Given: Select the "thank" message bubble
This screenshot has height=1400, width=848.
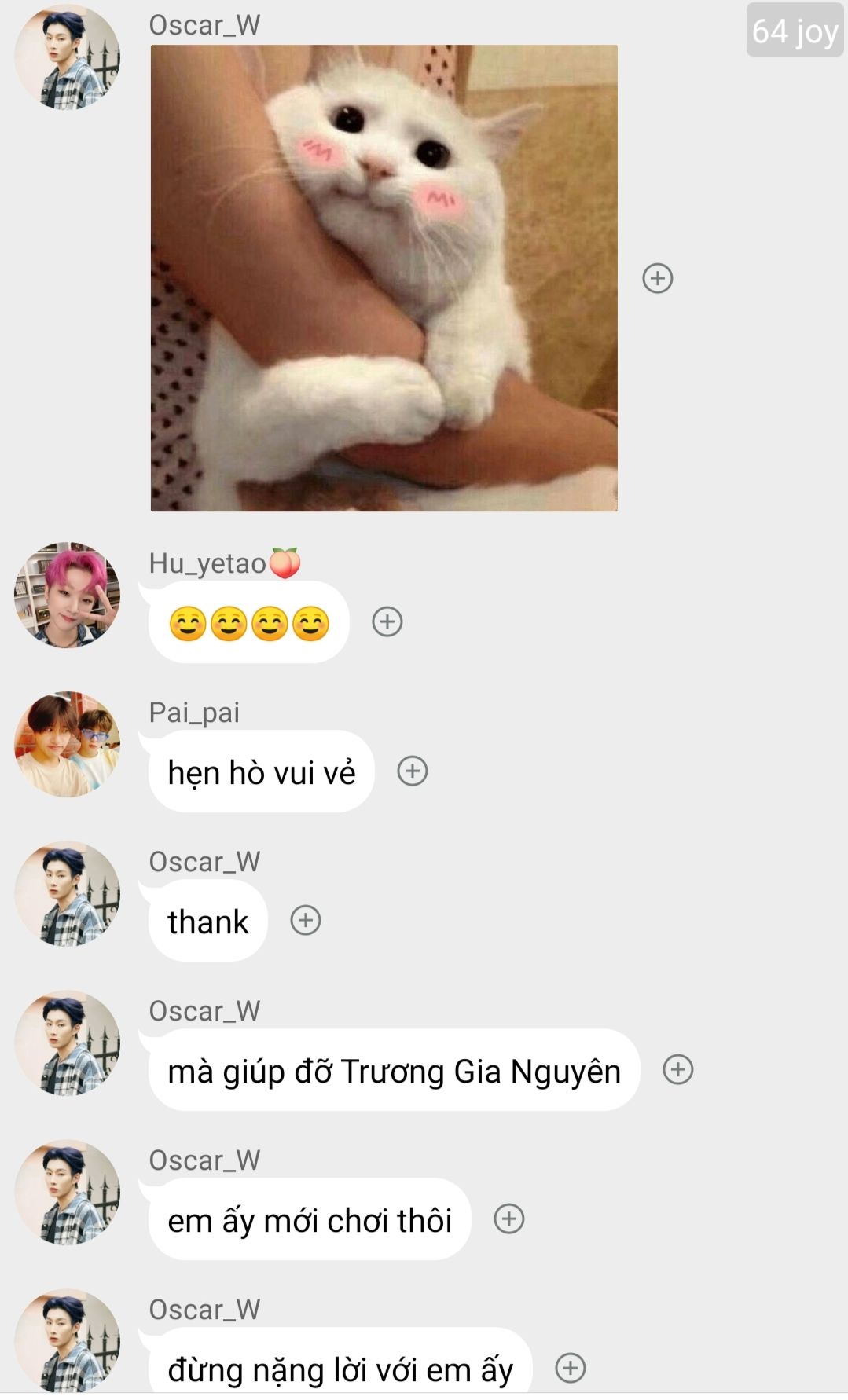Looking at the screenshot, I should click(207, 921).
